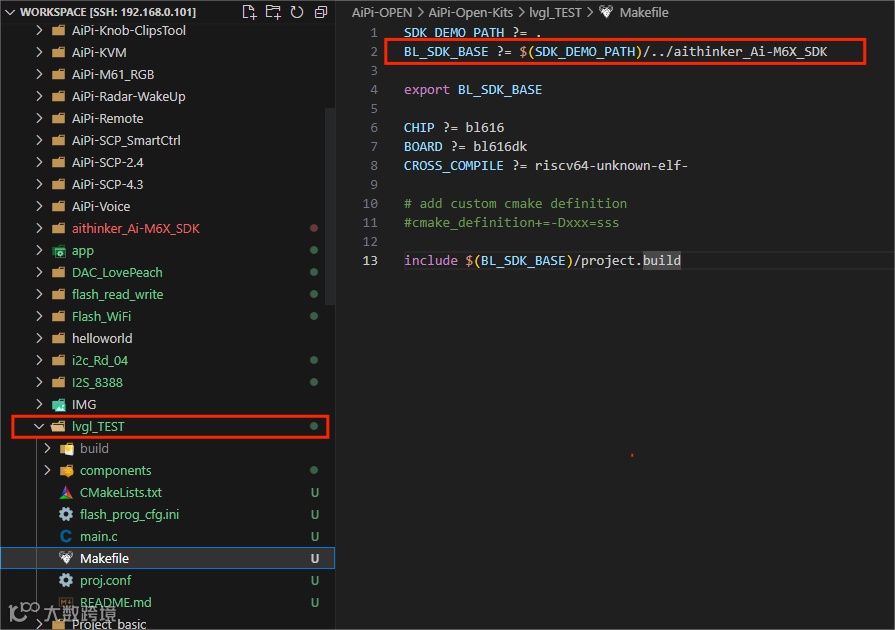This screenshot has width=895, height=630.
Task: Select the helloworld folder
Action: coord(167,338)
